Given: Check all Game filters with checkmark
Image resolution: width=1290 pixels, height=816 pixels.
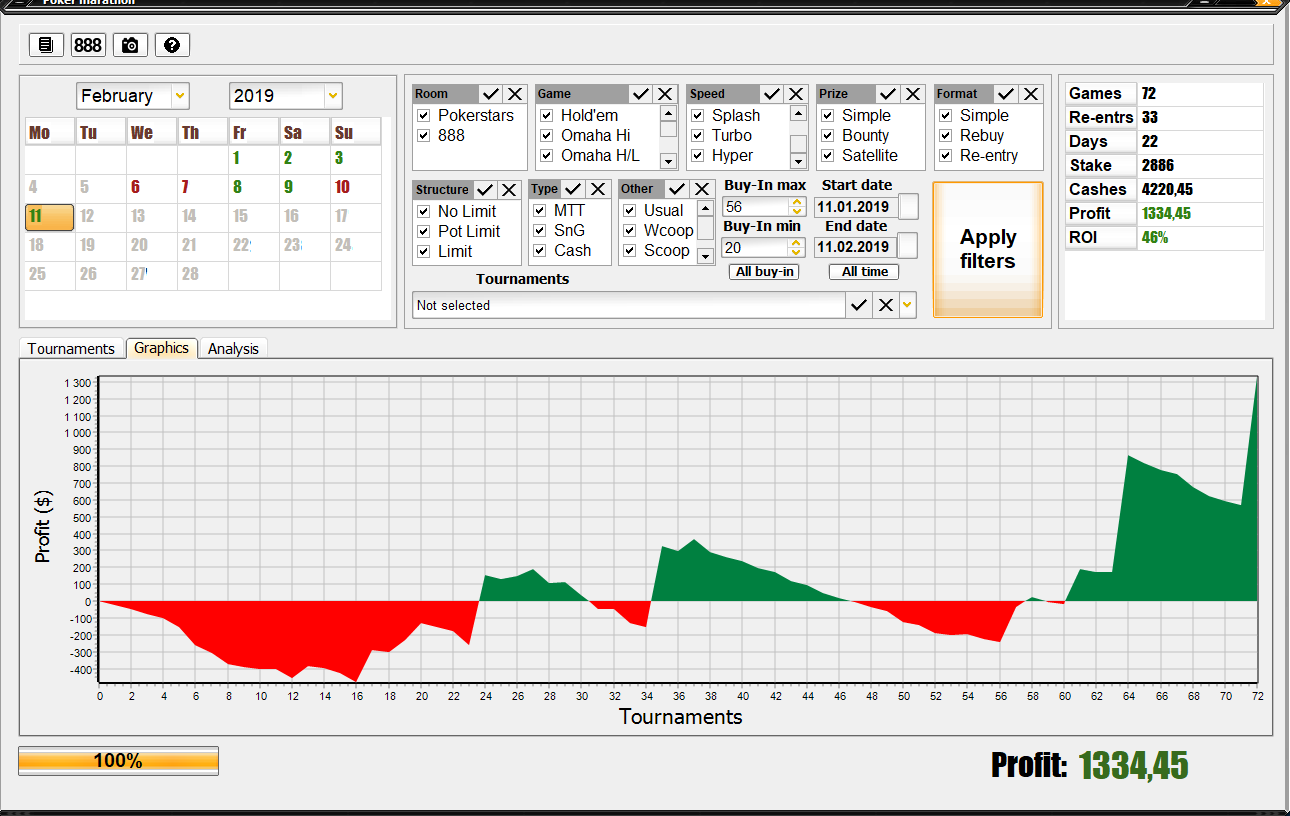Looking at the screenshot, I should tap(641, 94).
